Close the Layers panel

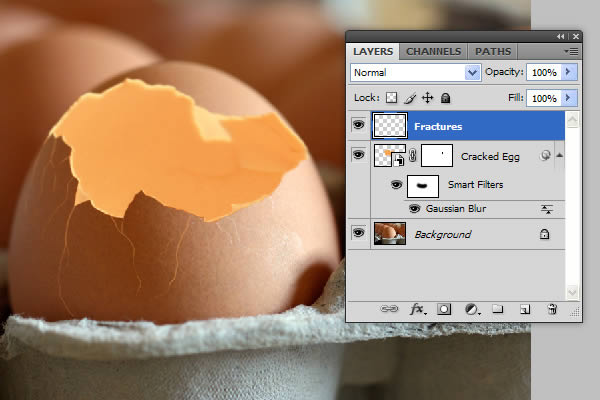(576, 36)
